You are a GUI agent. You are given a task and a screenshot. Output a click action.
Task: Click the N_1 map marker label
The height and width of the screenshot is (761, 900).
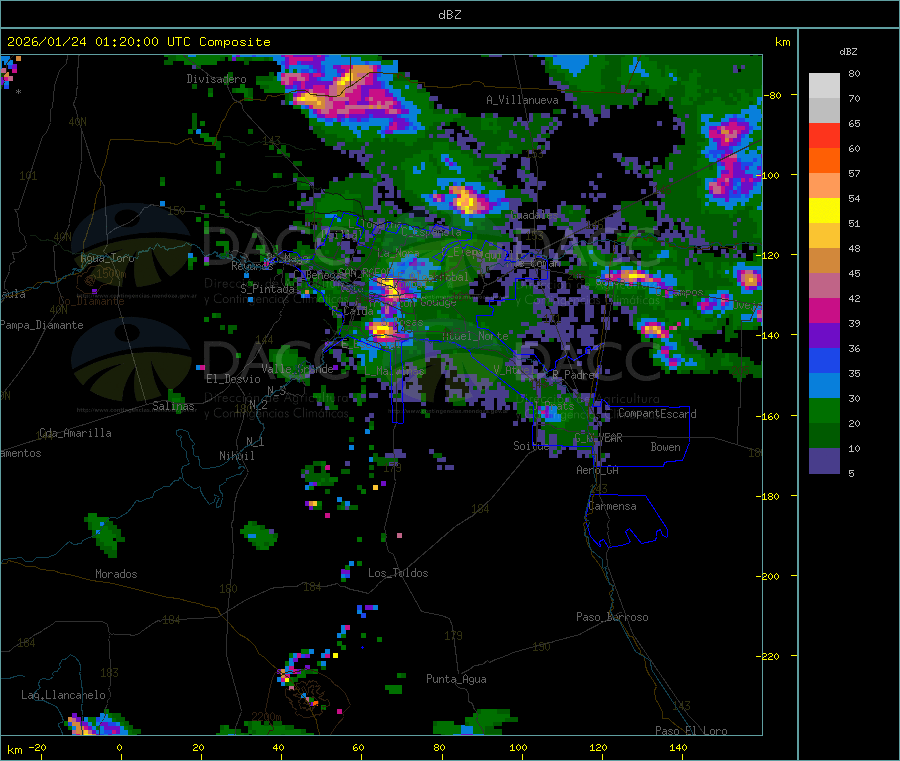tap(255, 442)
